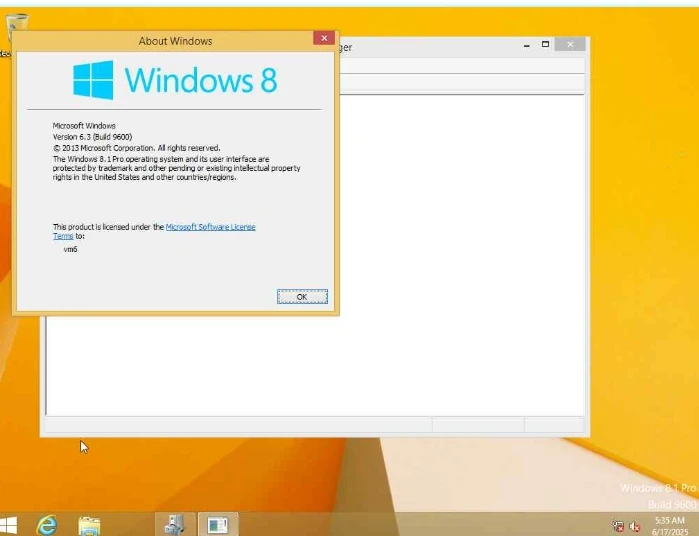Open the Start button on the taskbar
Image resolution: width=699 pixels, height=536 pixels.
pyautogui.click(x=8, y=526)
